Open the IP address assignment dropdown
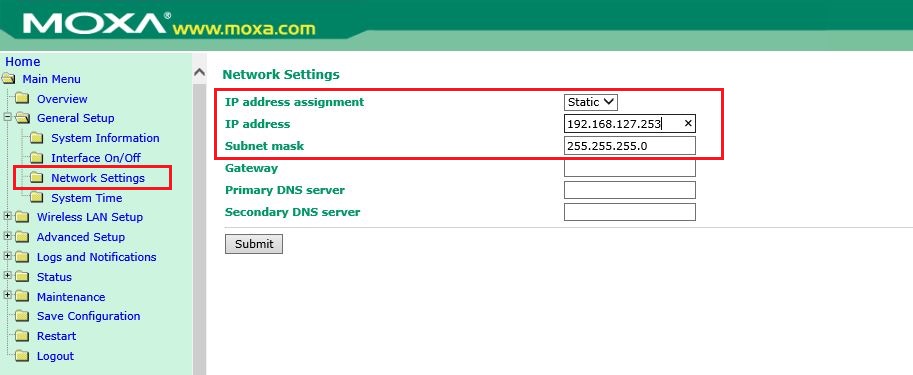913x375 pixels. 590,102
